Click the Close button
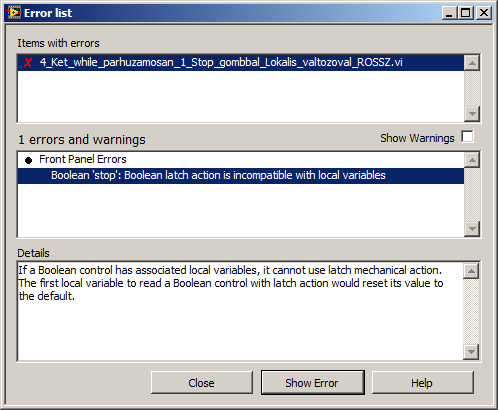 pyautogui.click(x=201, y=383)
